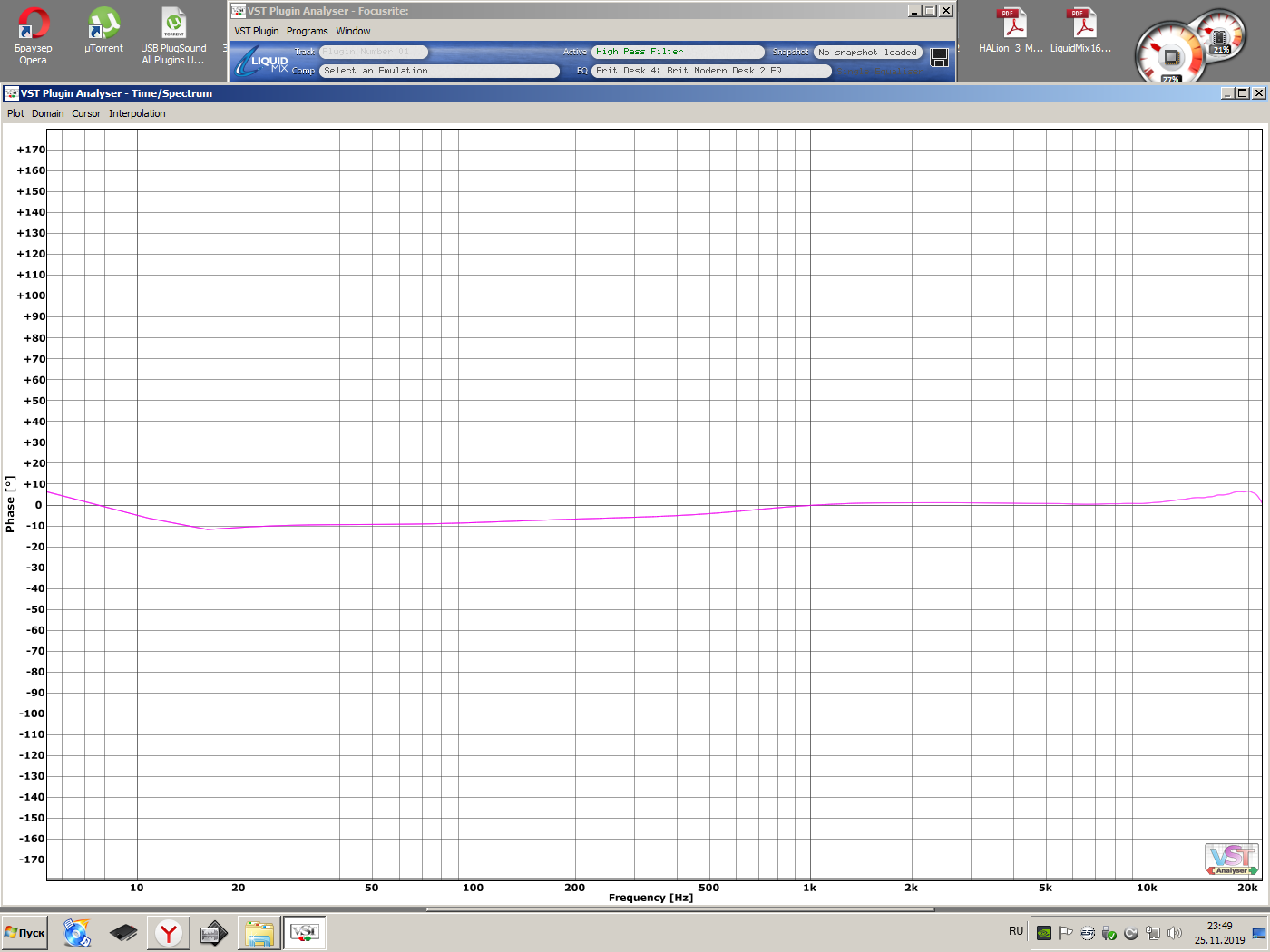This screenshot has height=952, width=1270.
Task: Click the NVIDIA tray icon
Action: 1044,932
